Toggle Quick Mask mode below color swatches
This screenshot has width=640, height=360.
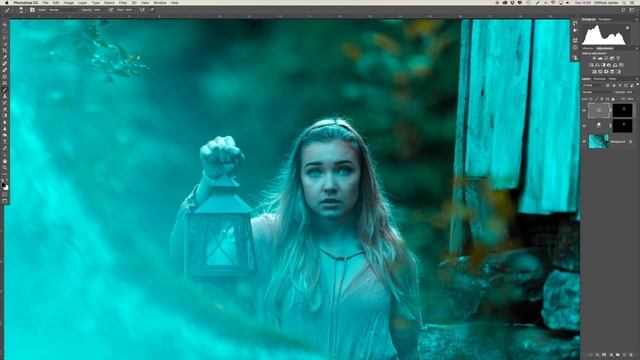click(4, 195)
